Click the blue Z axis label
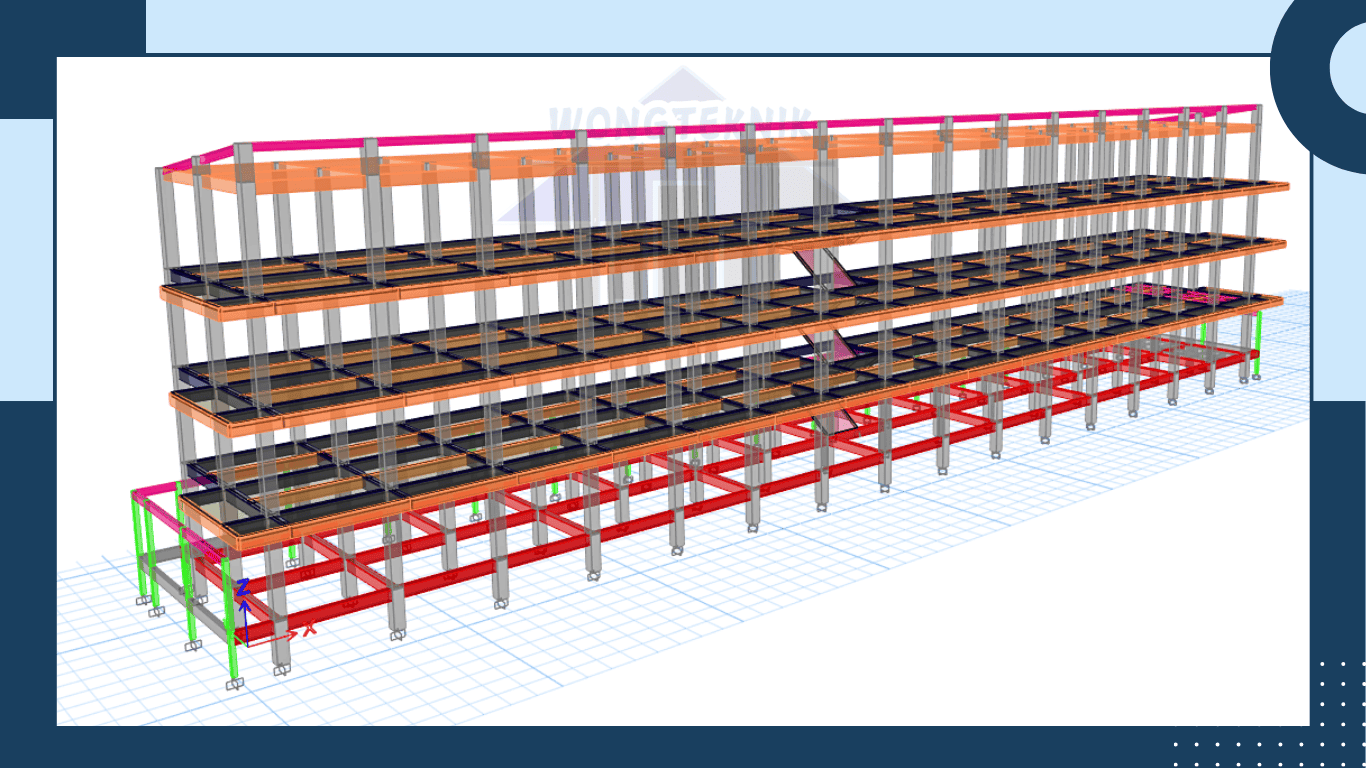This screenshot has height=768, width=1366. (x=242, y=587)
